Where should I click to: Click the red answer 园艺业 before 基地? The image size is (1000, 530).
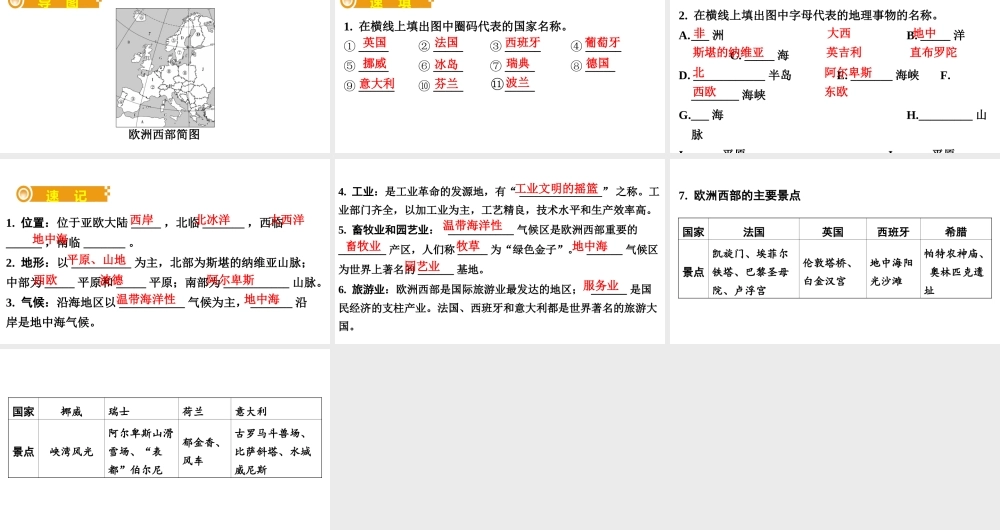click(422, 267)
